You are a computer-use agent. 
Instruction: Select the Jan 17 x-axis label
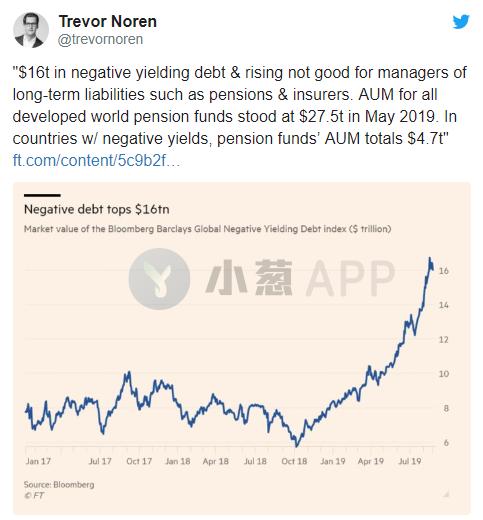[x=38, y=461]
